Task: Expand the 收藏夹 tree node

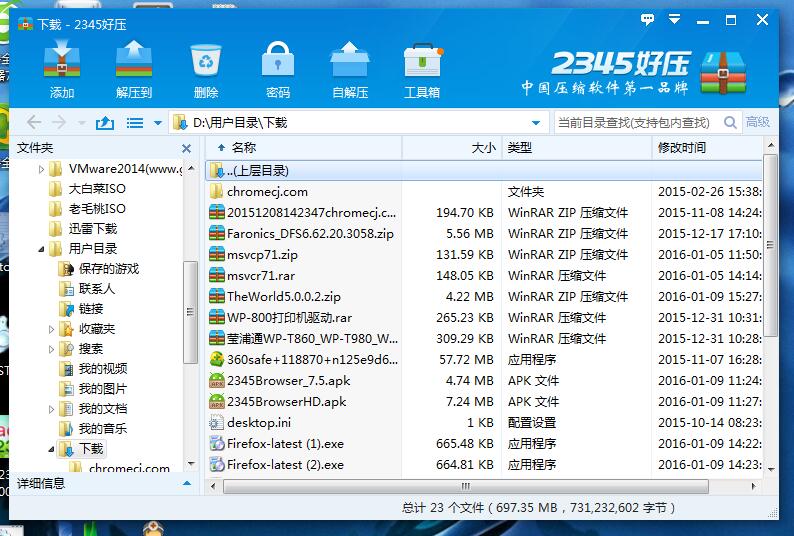Action: (x=51, y=329)
